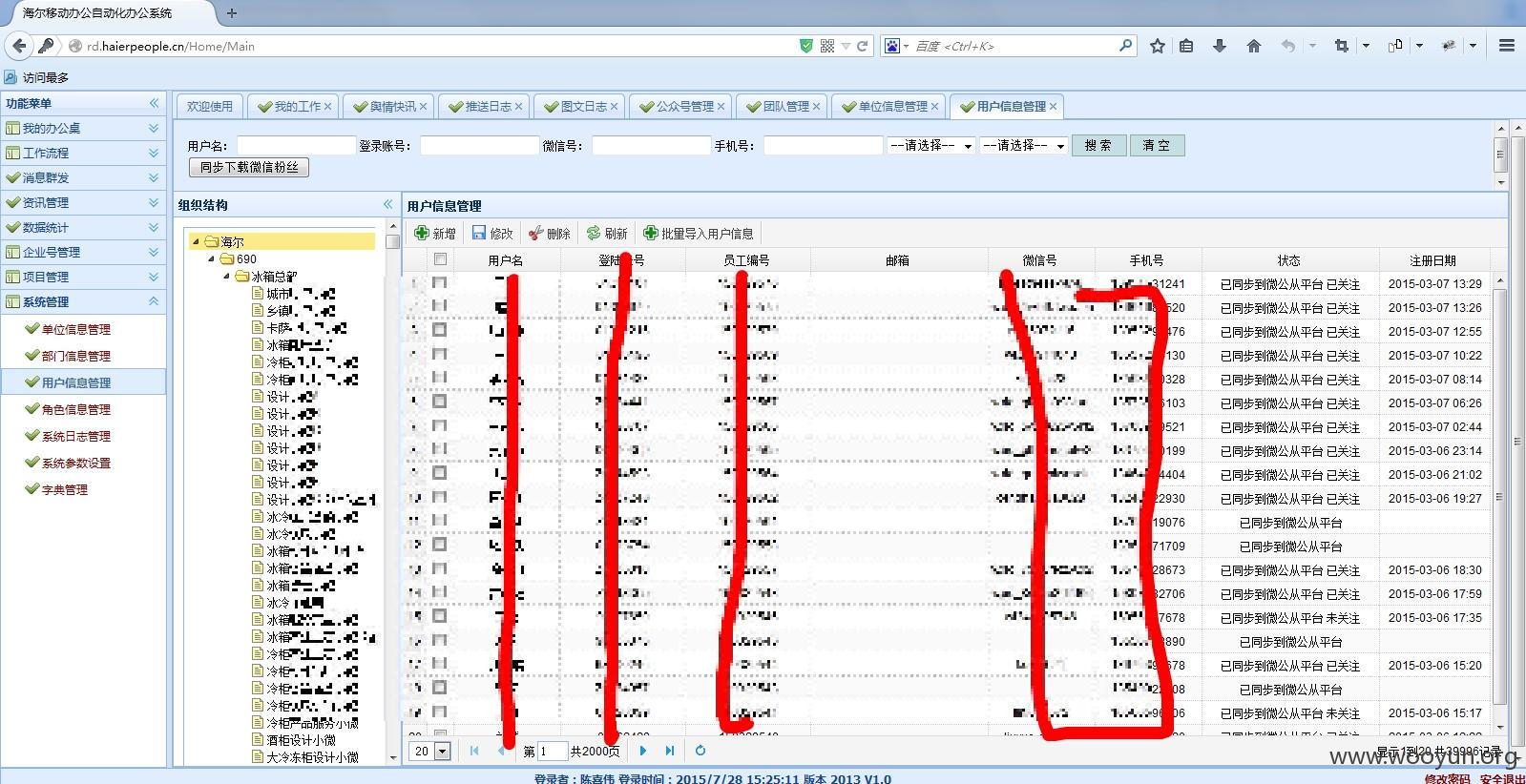The height and width of the screenshot is (784, 1526).
Task: Open a new browser tab with plus
Action: point(232,13)
